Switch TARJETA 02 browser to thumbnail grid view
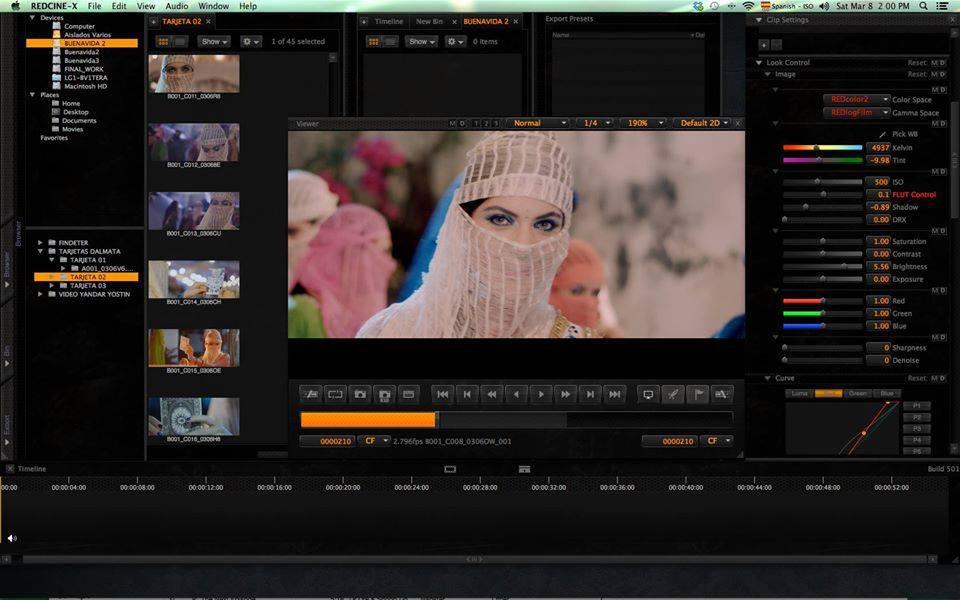 (164, 42)
